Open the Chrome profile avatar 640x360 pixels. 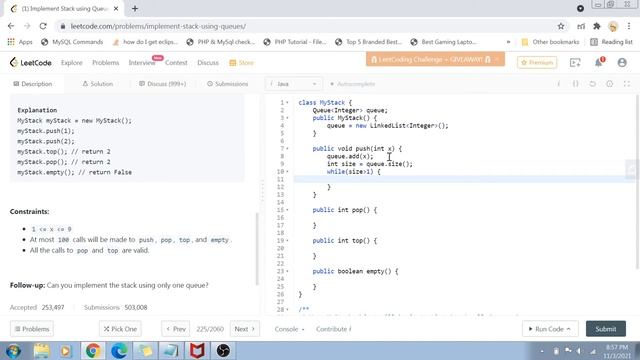point(613,27)
